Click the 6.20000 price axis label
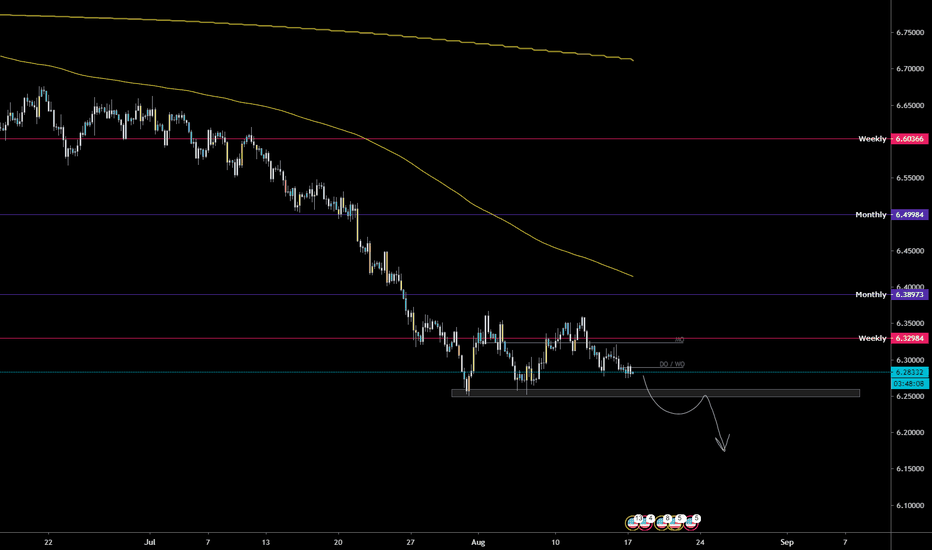Viewport: 932px width, 550px height. pos(910,432)
